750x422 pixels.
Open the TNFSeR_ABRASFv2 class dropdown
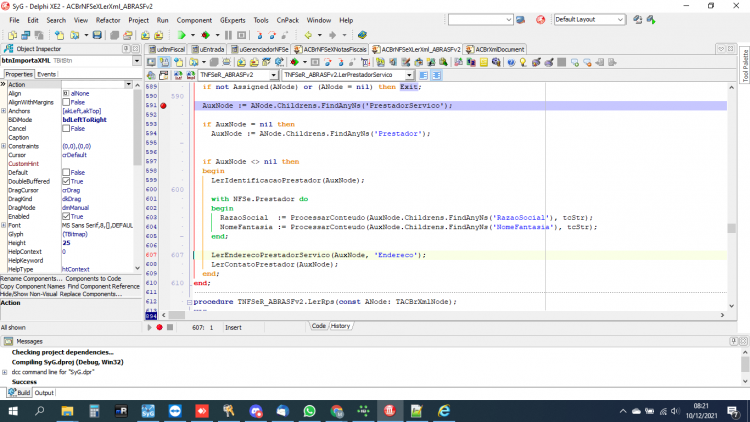(274, 75)
